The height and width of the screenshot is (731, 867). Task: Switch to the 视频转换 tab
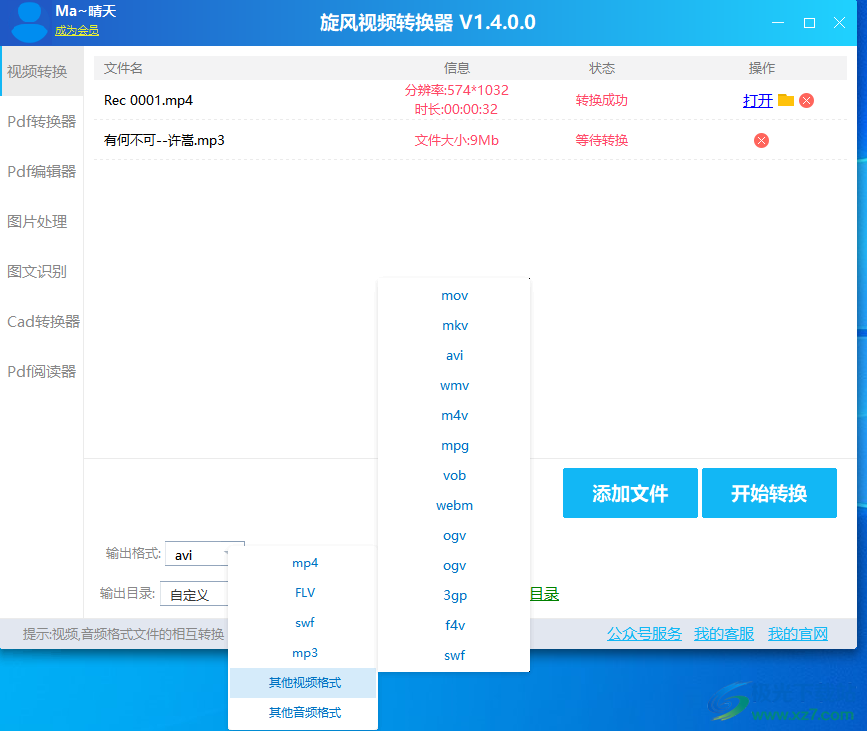40,71
